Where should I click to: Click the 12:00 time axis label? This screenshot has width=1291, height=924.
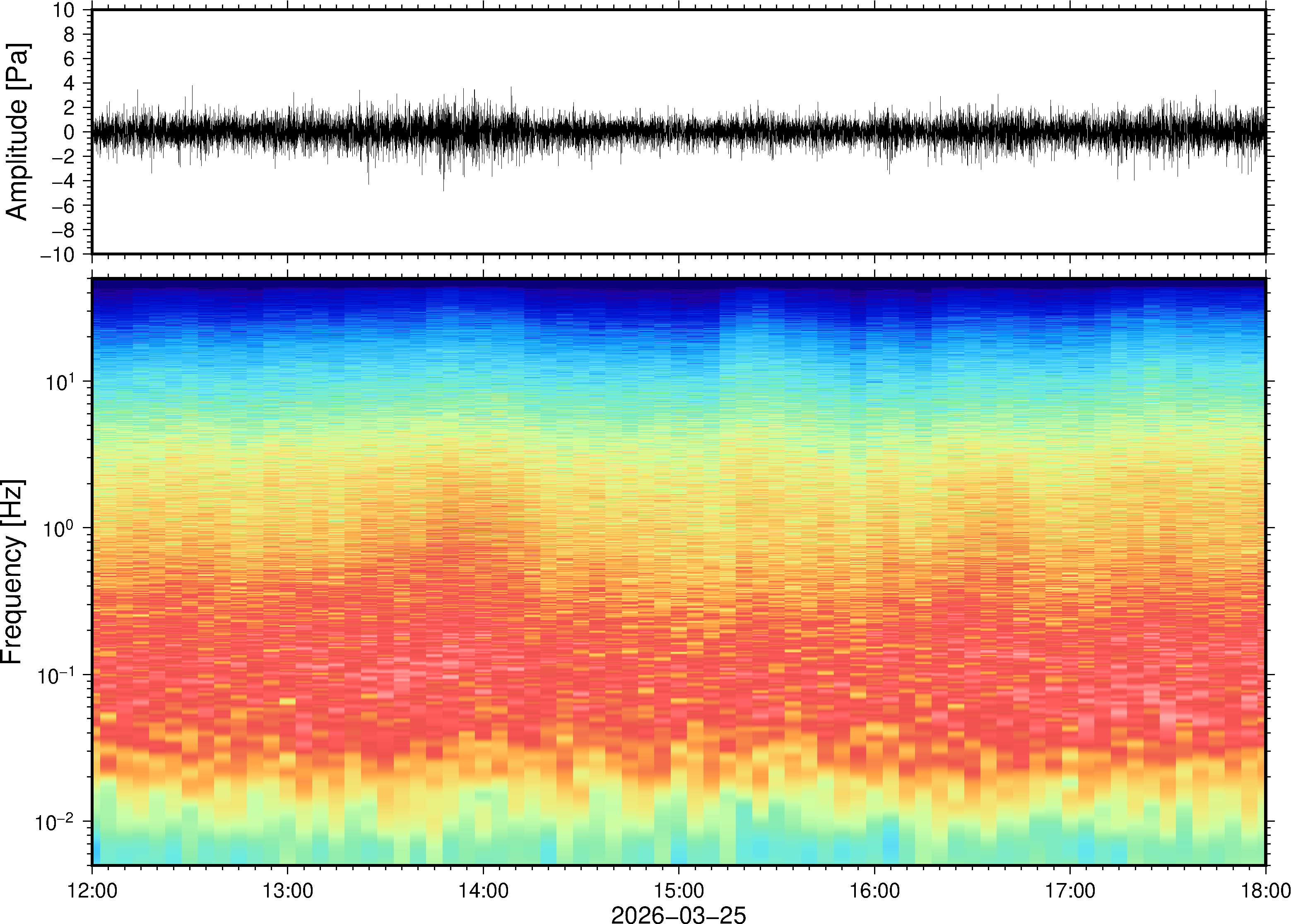pyautogui.click(x=92, y=890)
